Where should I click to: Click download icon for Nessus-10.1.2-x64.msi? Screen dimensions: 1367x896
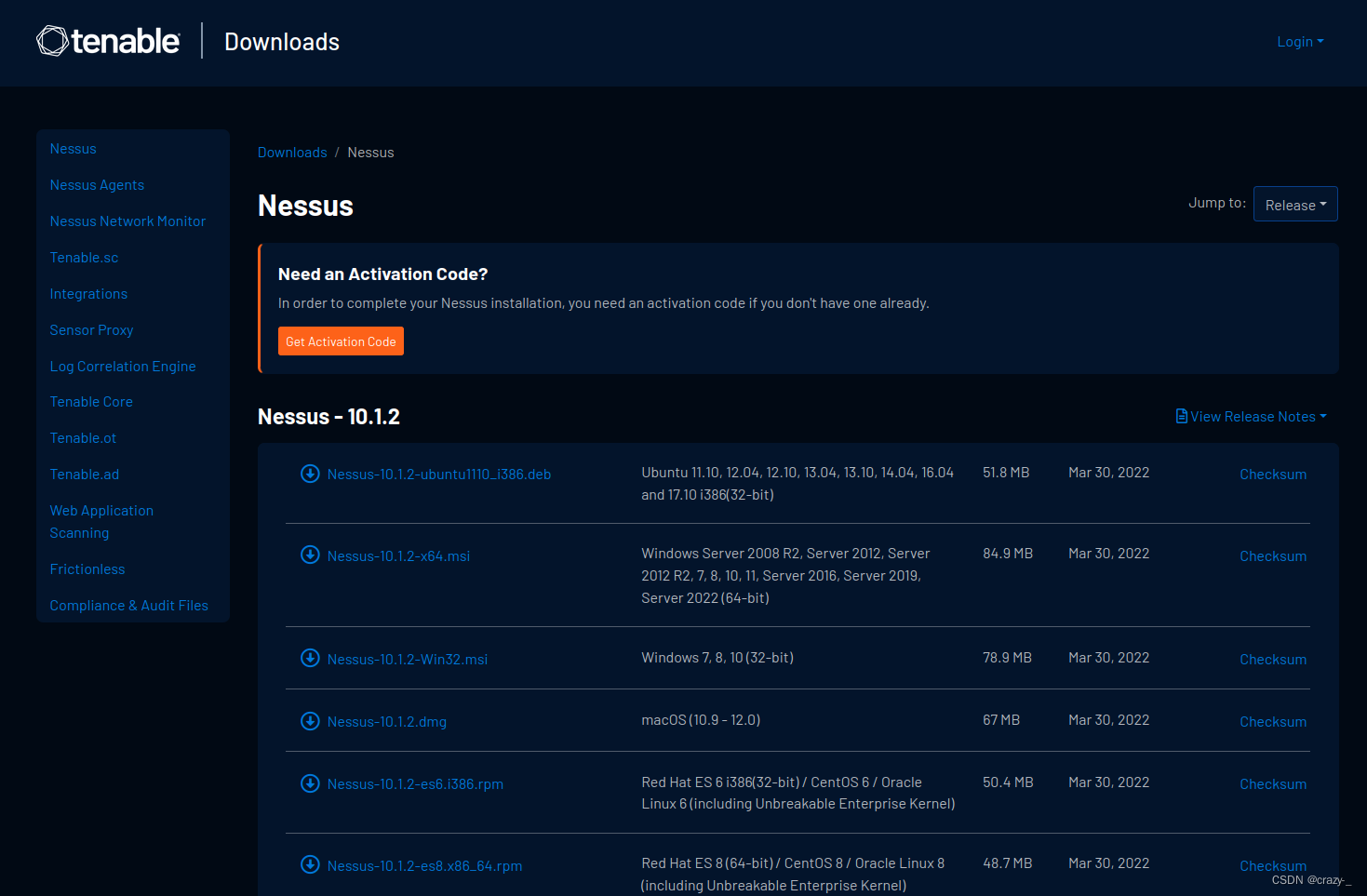(x=311, y=555)
